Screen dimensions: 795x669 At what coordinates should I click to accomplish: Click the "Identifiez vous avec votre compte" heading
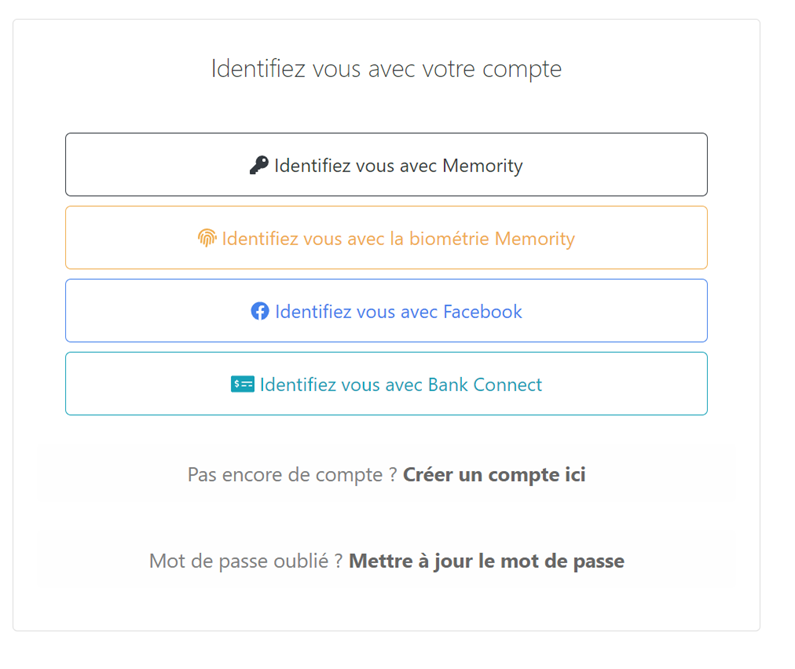386,69
